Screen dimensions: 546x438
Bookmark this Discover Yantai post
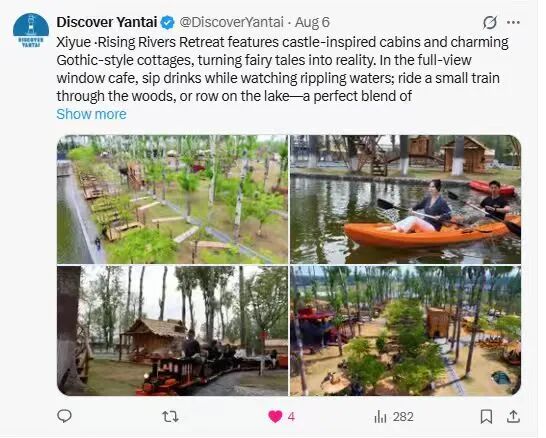486,417
